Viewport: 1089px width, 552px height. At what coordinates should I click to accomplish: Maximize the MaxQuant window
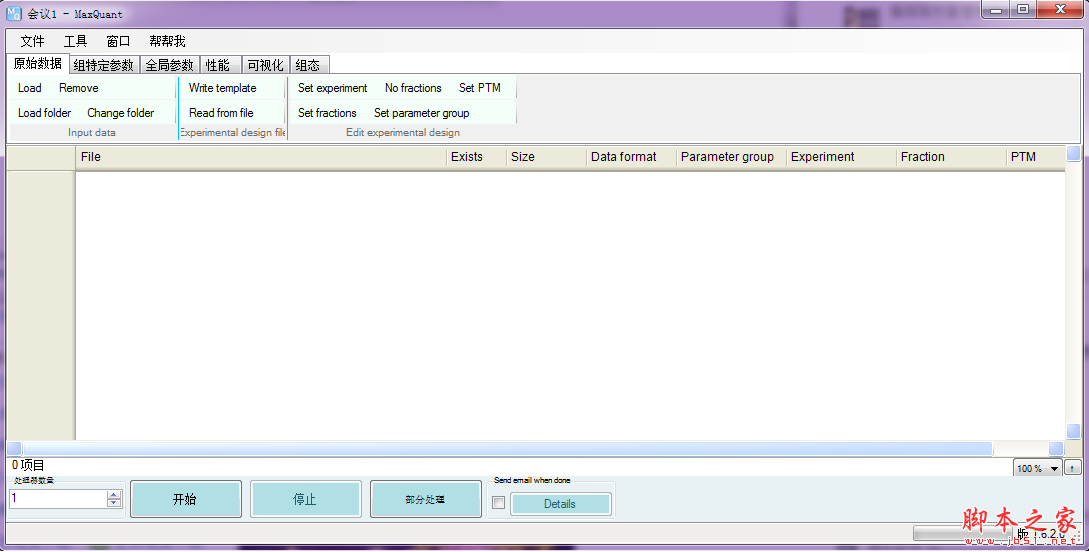pos(1022,10)
